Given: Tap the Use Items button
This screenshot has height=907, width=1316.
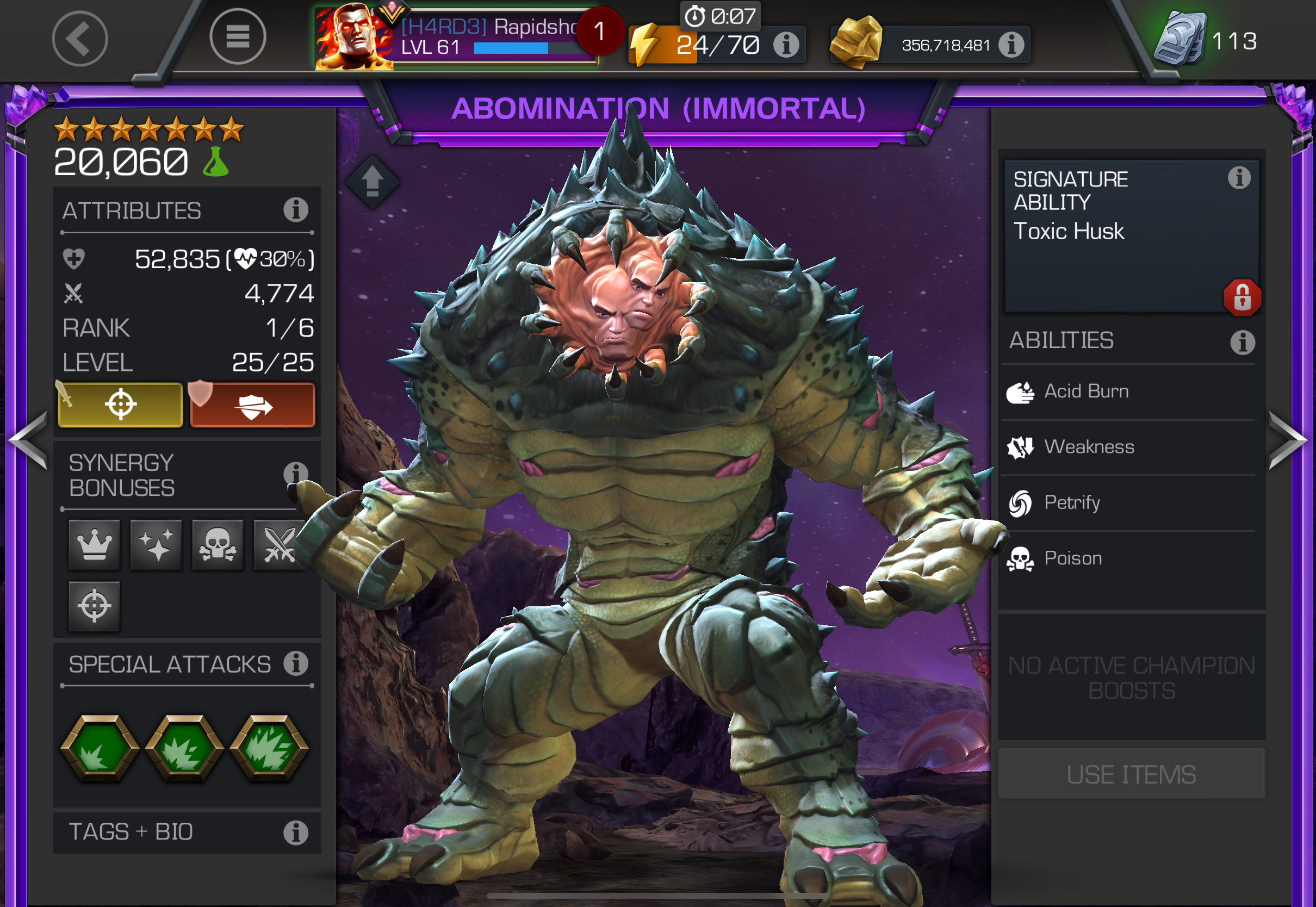Looking at the screenshot, I should point(1131,774).
